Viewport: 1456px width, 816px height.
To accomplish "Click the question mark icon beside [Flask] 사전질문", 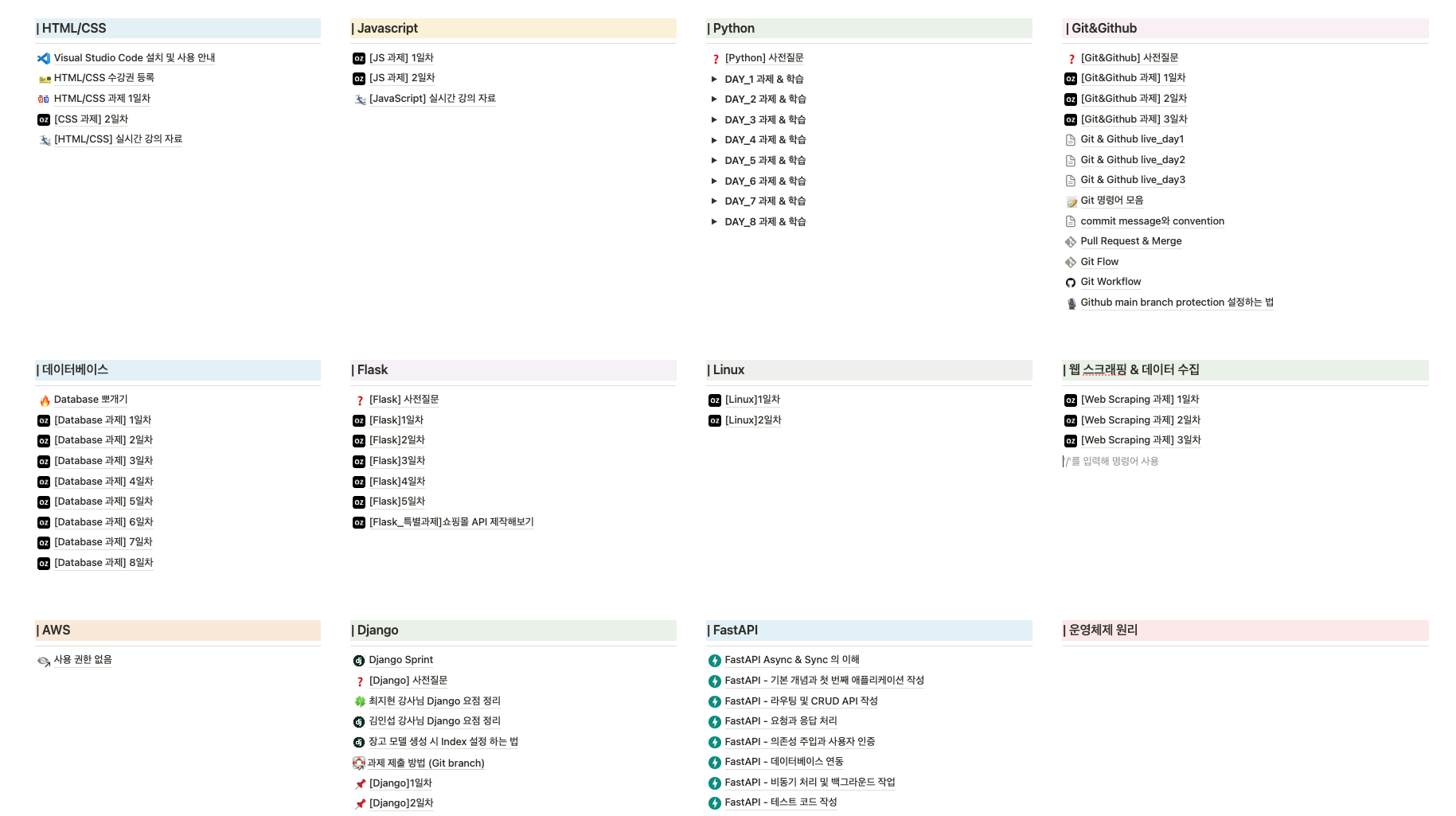I will (359, 400).
